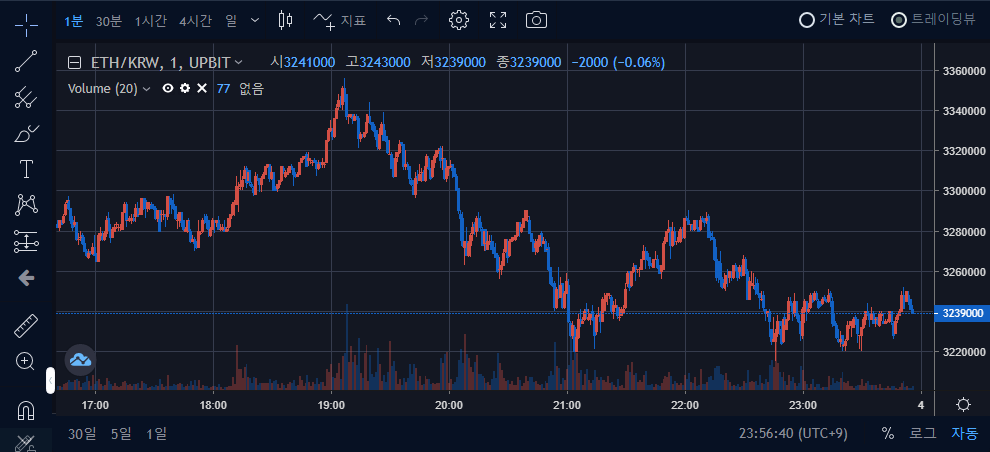This screenshot has width=990, height=452.
Task: Click the blue cloud chart icon
Action: 80,360
